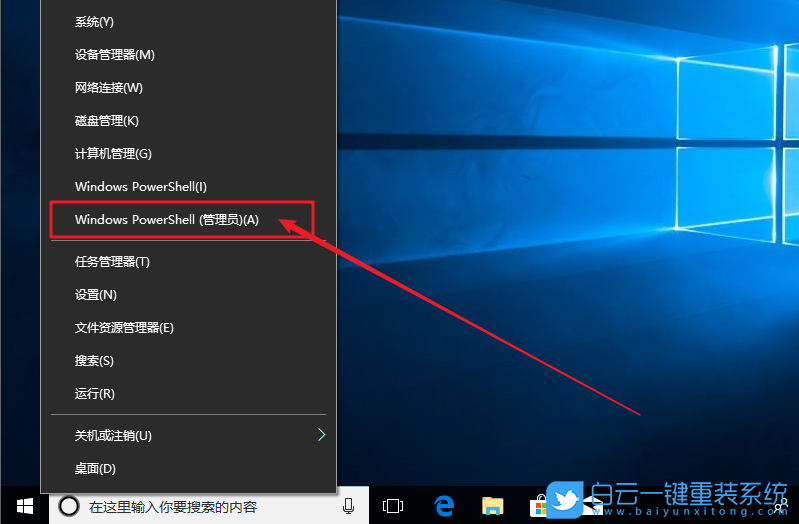This screenshot has height=524, width=799.
Task: Select 设置(N) in the menu
Action: pyautogui.click(x=95, y=294)
